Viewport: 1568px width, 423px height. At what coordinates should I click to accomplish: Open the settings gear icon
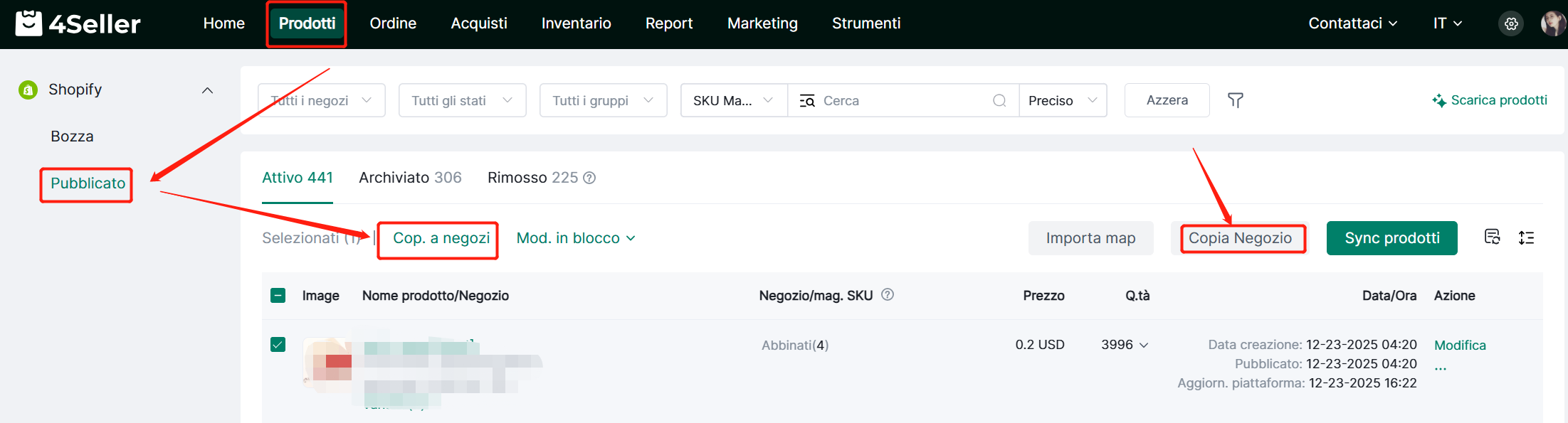[1511, 23]
